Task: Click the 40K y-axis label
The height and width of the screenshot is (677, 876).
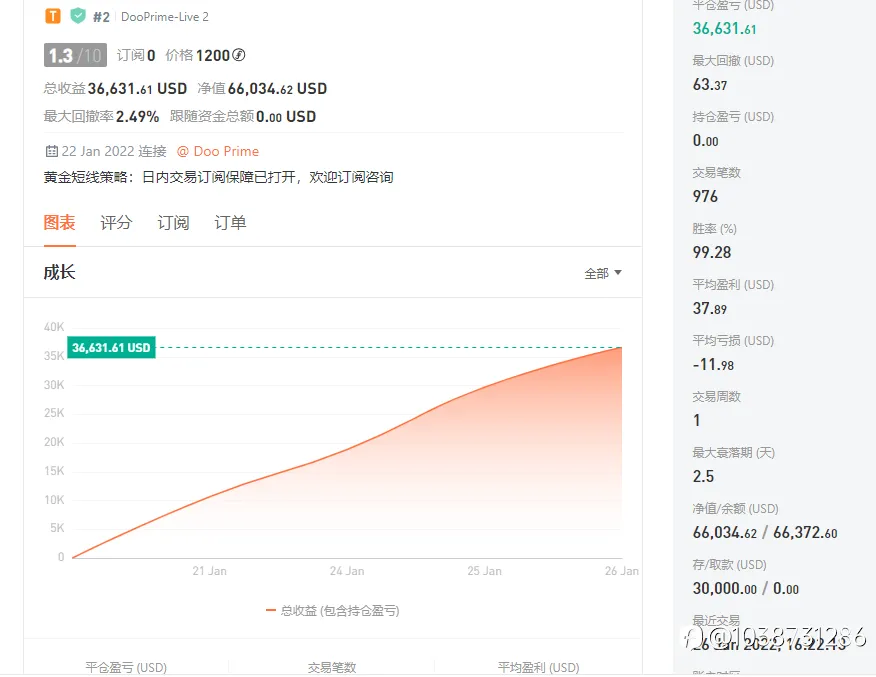Action: coord(54,327)
